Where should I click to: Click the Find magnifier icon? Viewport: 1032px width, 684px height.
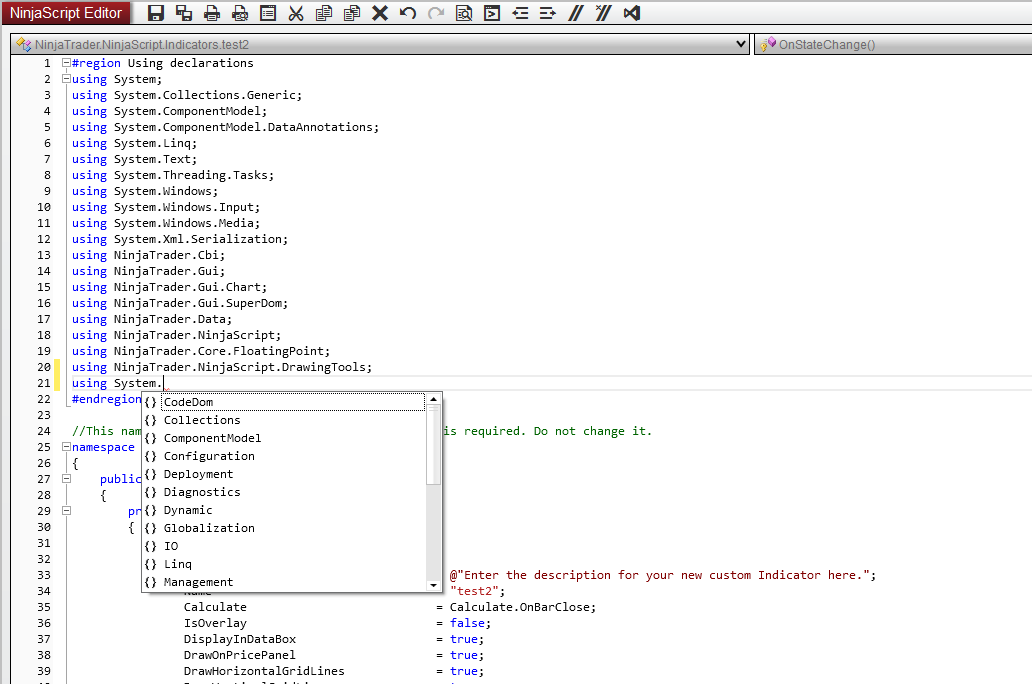464,13
